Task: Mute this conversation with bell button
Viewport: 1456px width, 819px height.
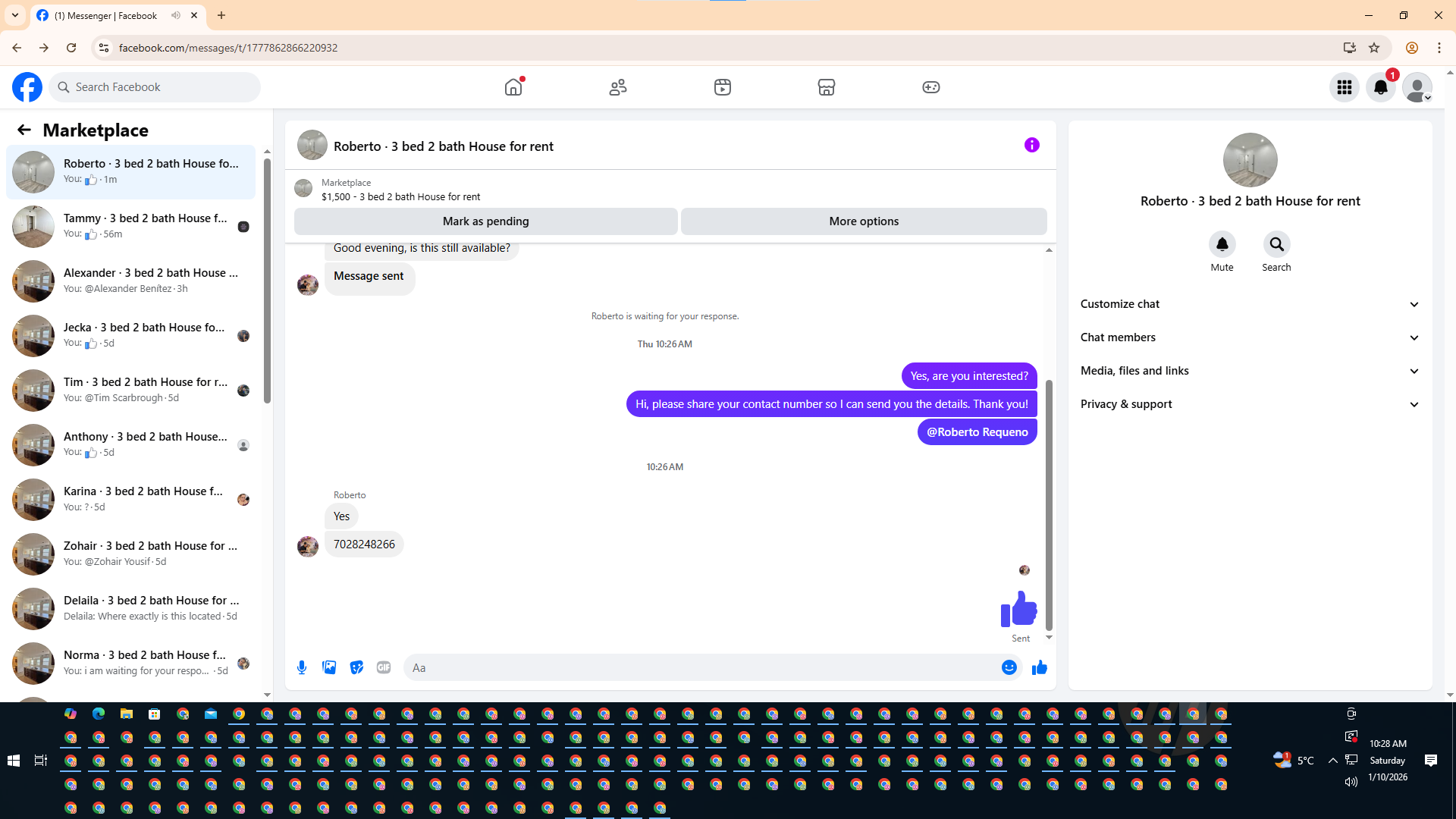Action: [1222, 245]
